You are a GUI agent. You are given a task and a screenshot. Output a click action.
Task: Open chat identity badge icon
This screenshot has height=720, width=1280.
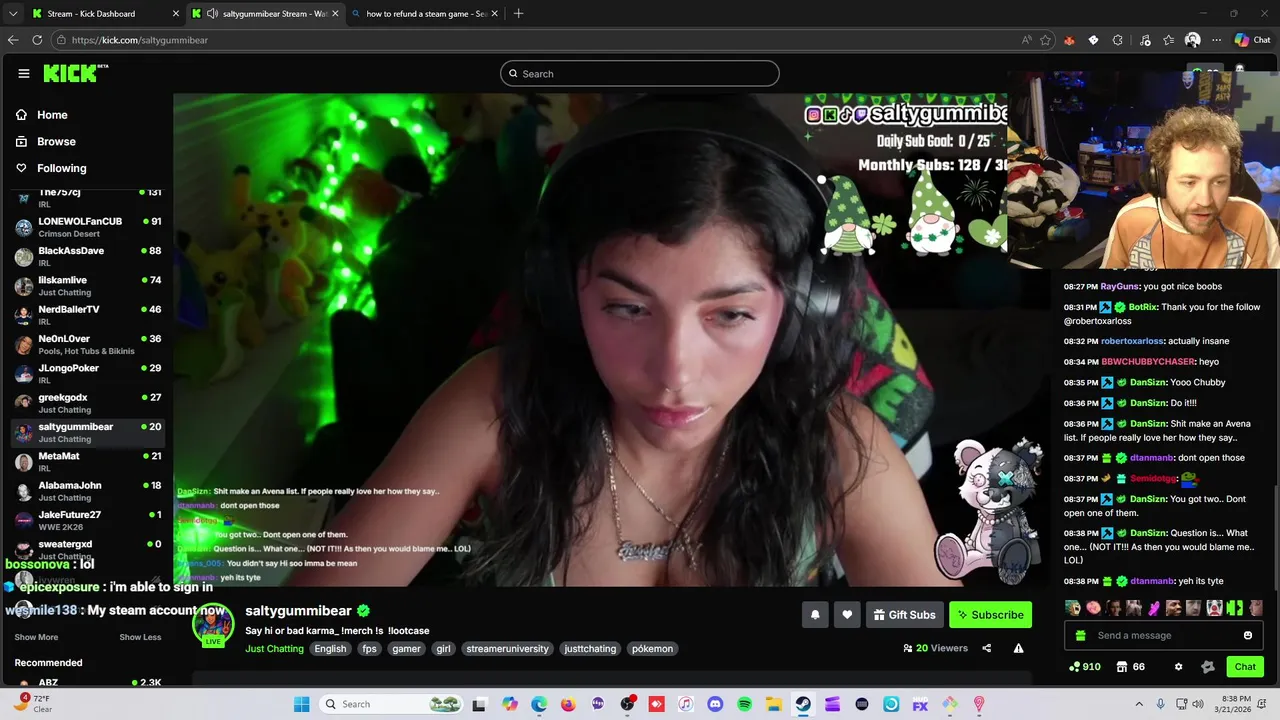[1208, 666]
